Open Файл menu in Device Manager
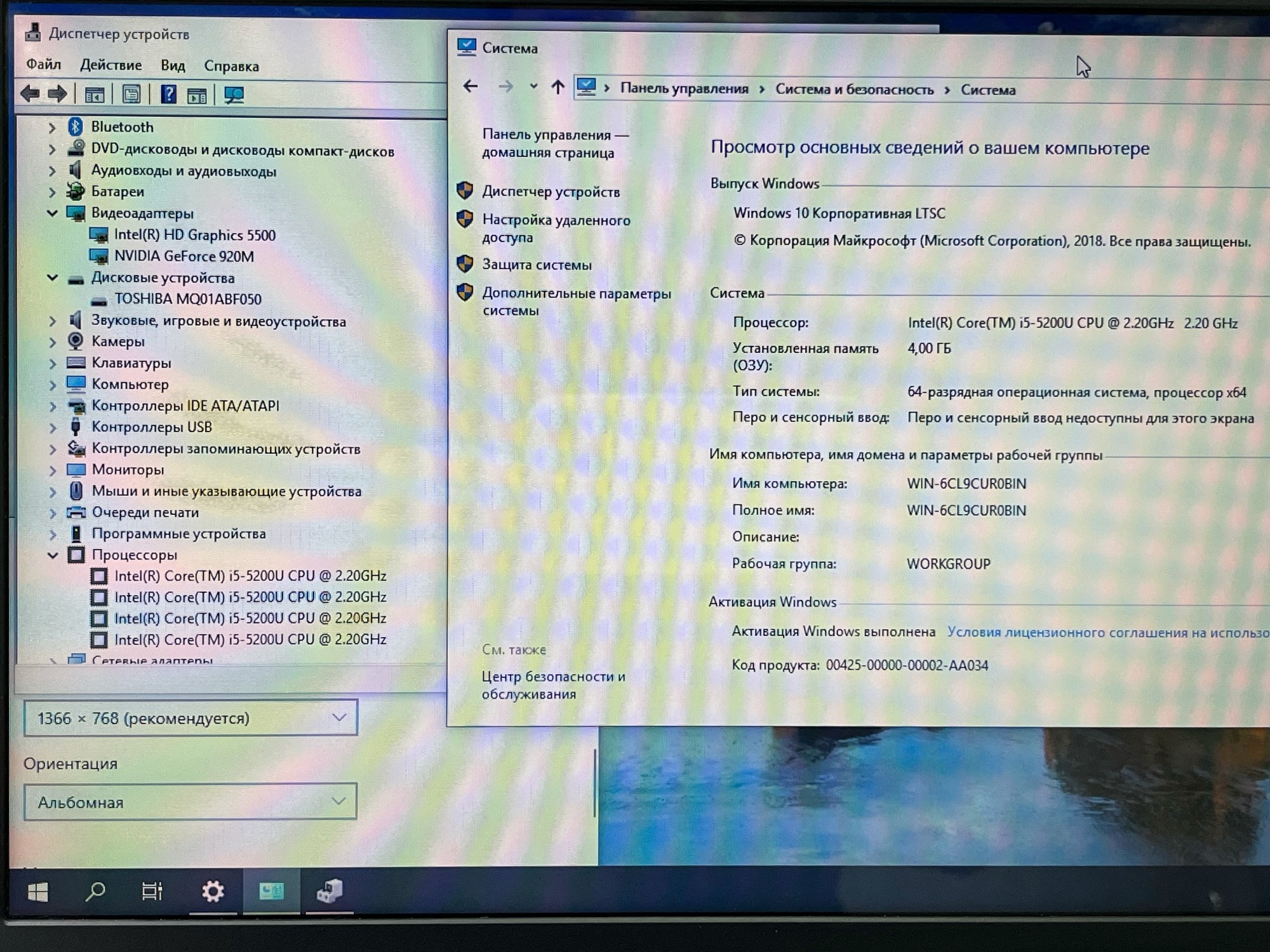Image resolution: width=1270 pixels, height=952 pixels. (41, 64)
